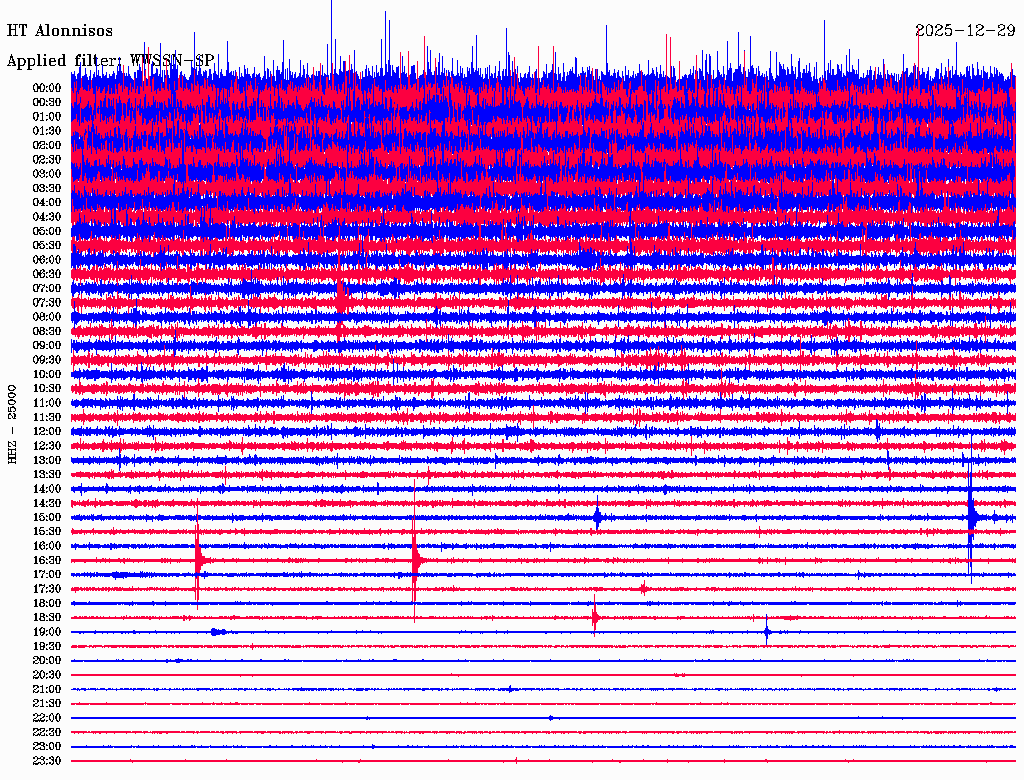Select the 01:30 time row label
Viewport: 1024px width, 780px height.
click(x=47, y=131)
